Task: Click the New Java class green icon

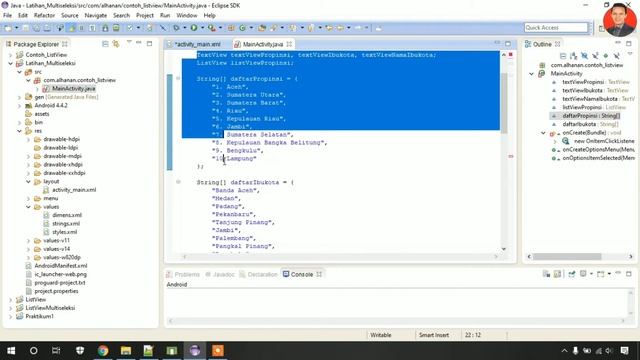Action: pos(242,28)
